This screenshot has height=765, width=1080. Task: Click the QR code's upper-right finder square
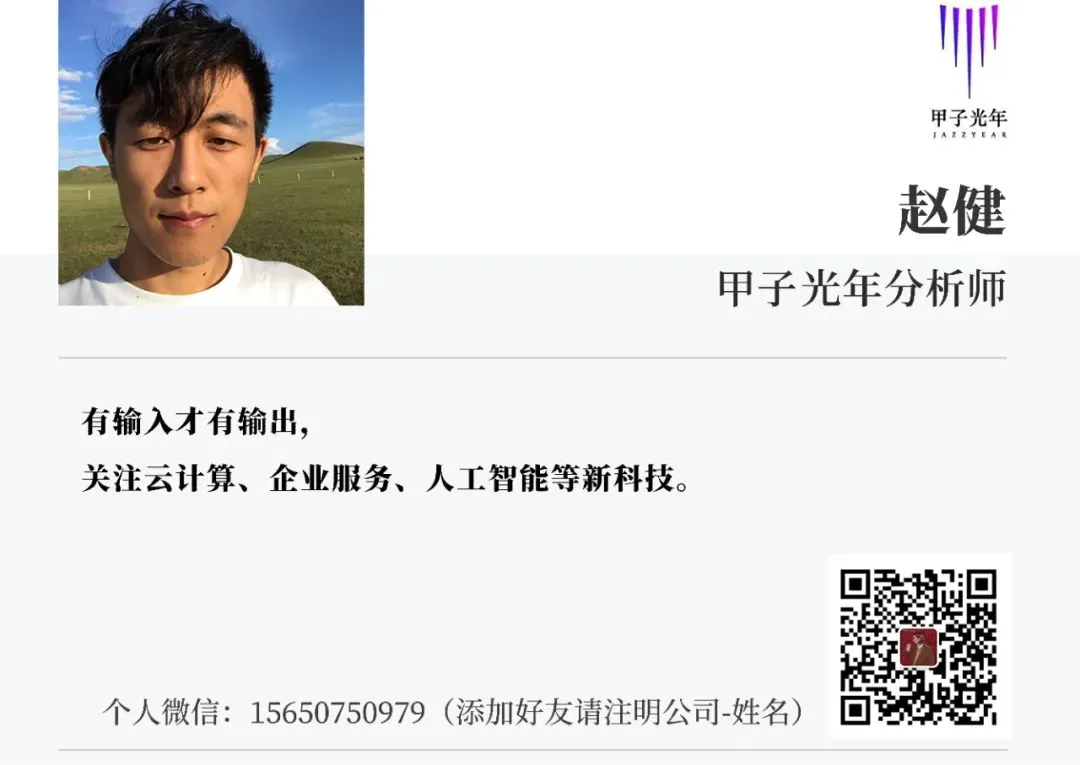pyautogui.click(x=981, y=585)
